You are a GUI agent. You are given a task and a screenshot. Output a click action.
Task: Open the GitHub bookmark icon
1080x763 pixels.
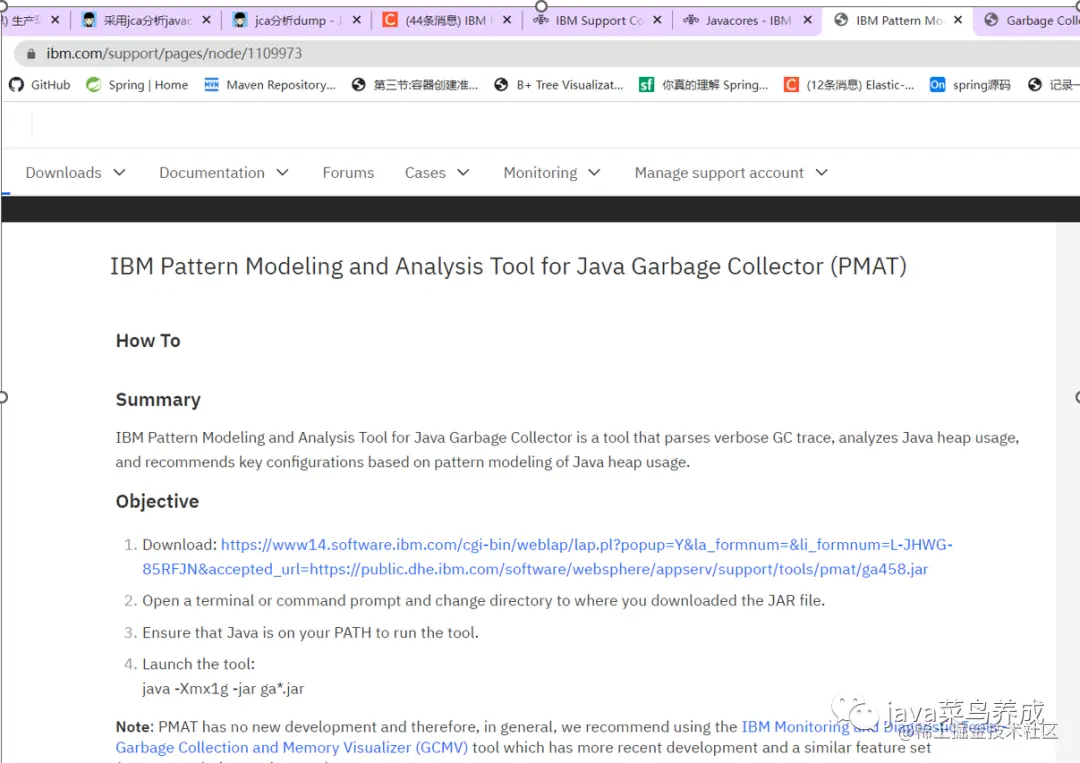click(17, 85)
